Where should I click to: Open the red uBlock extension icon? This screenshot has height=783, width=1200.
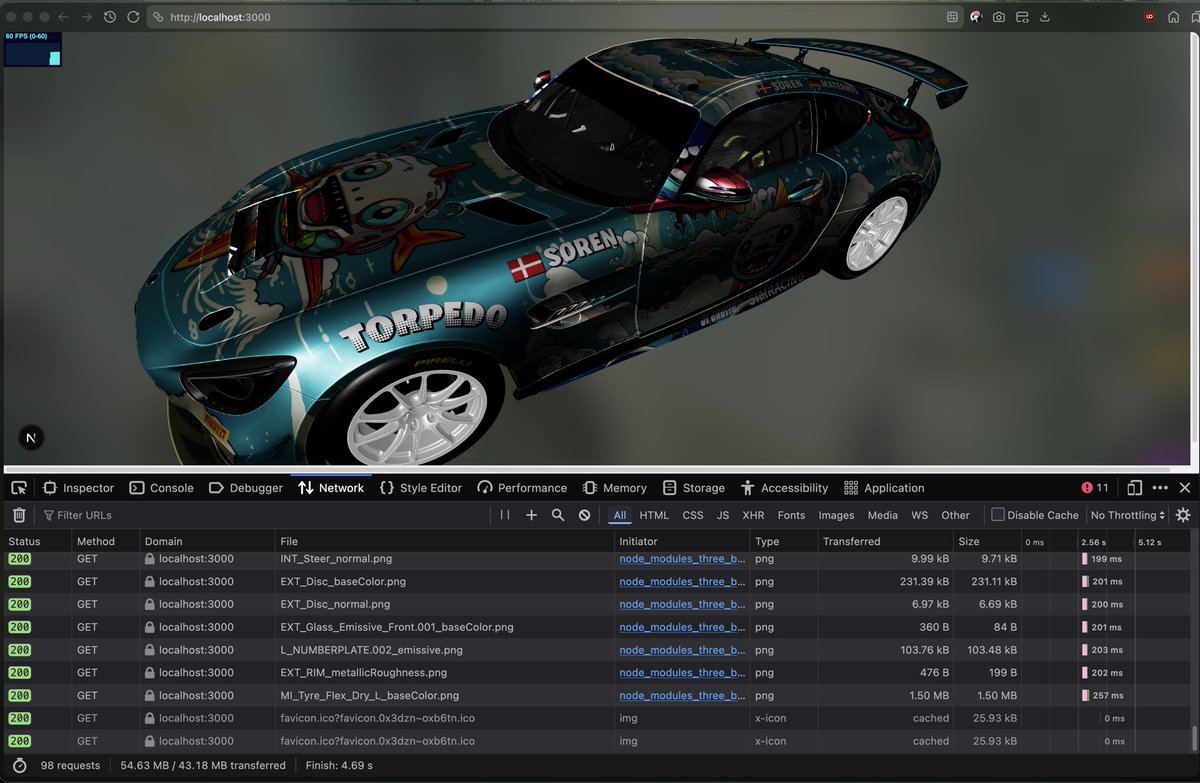pos(1149,17)
